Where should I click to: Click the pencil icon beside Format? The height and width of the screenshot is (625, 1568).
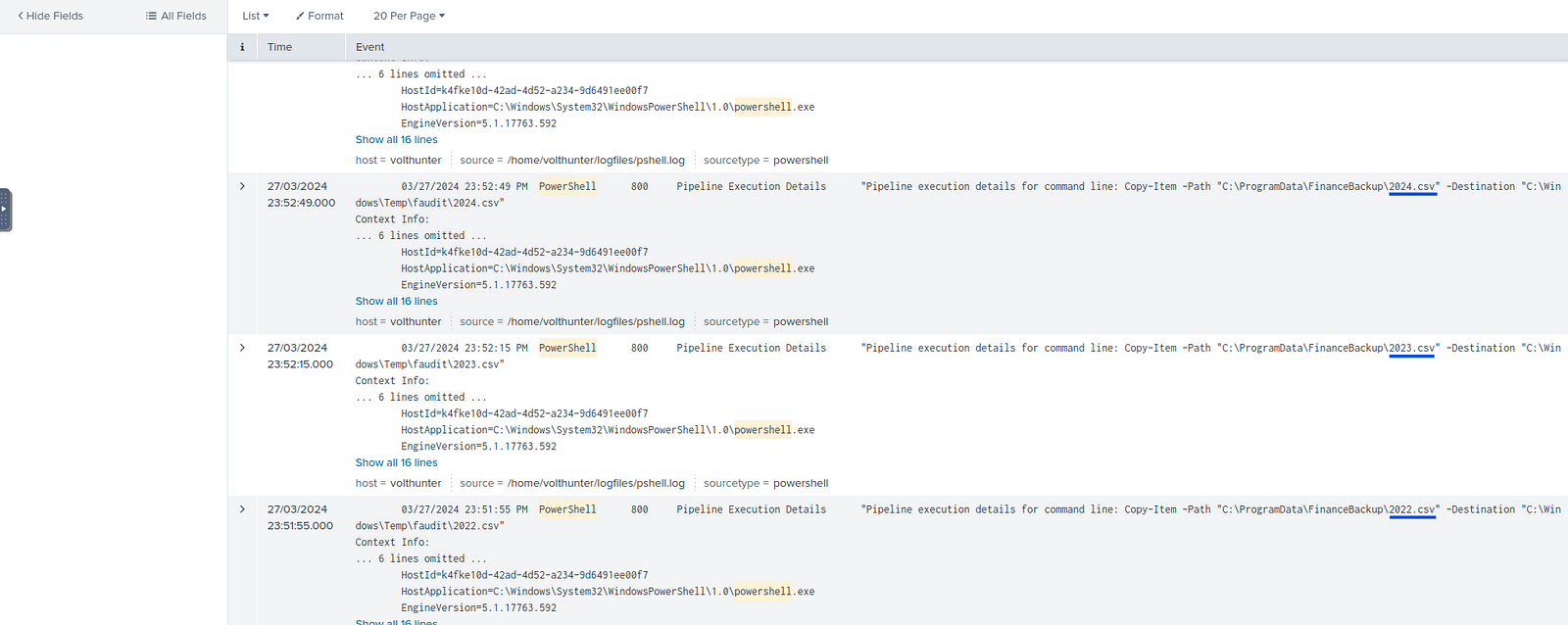pyautogui.click(x=300, y=16)
